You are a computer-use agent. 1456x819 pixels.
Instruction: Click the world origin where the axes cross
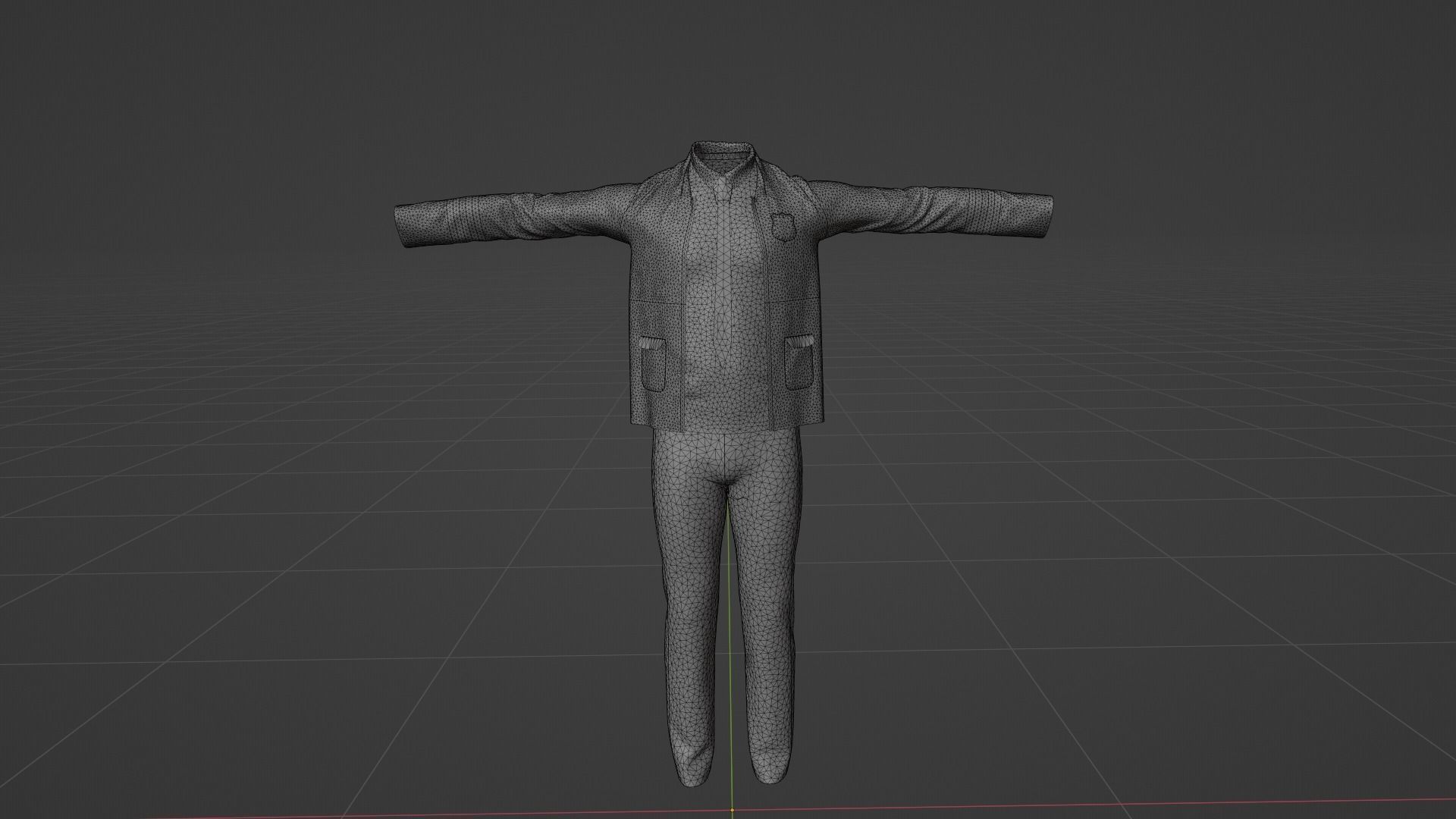[x=733, y=810]
